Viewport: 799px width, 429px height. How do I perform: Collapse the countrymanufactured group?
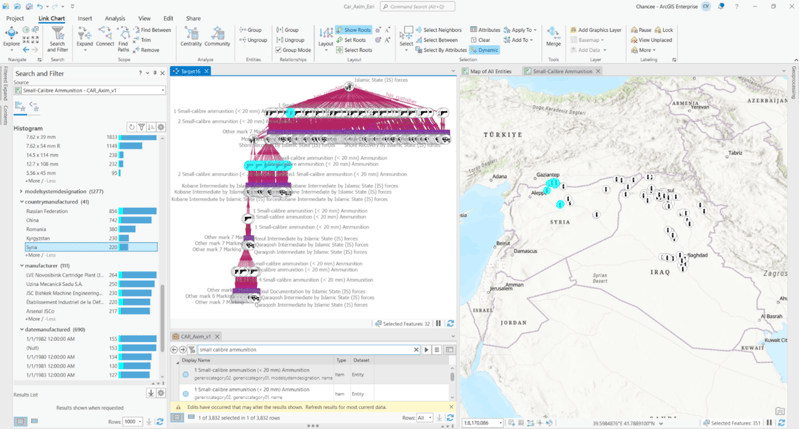[x=21, y=202]
